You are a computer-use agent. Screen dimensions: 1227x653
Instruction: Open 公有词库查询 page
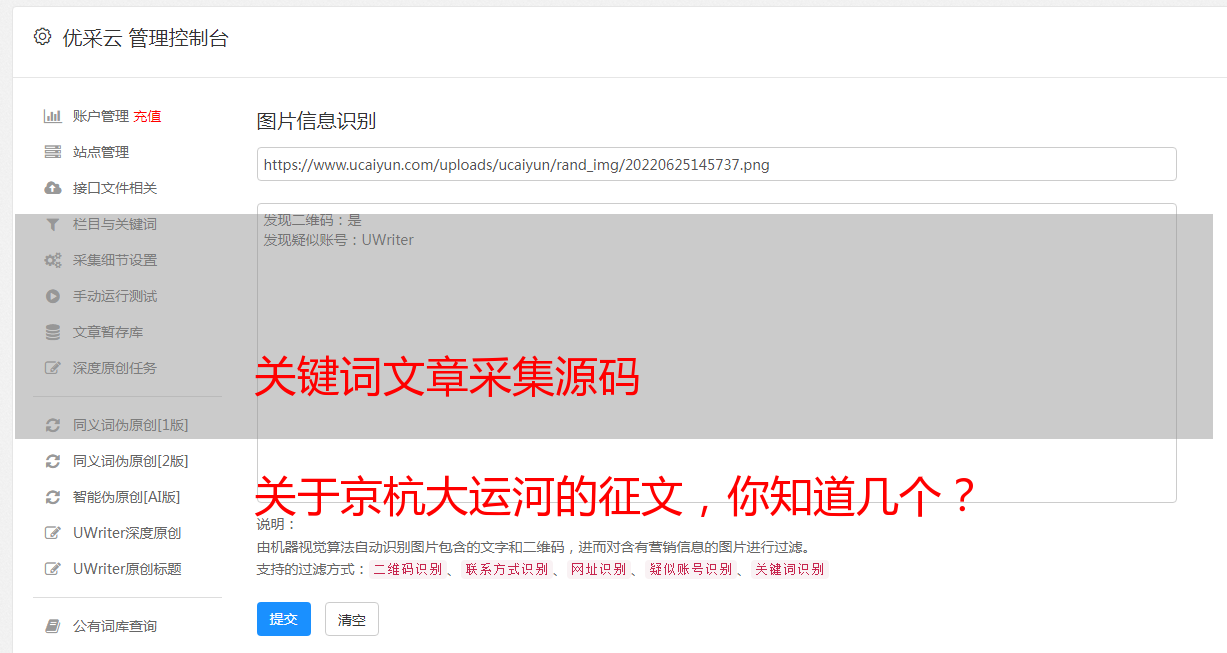tap(115, 626)
